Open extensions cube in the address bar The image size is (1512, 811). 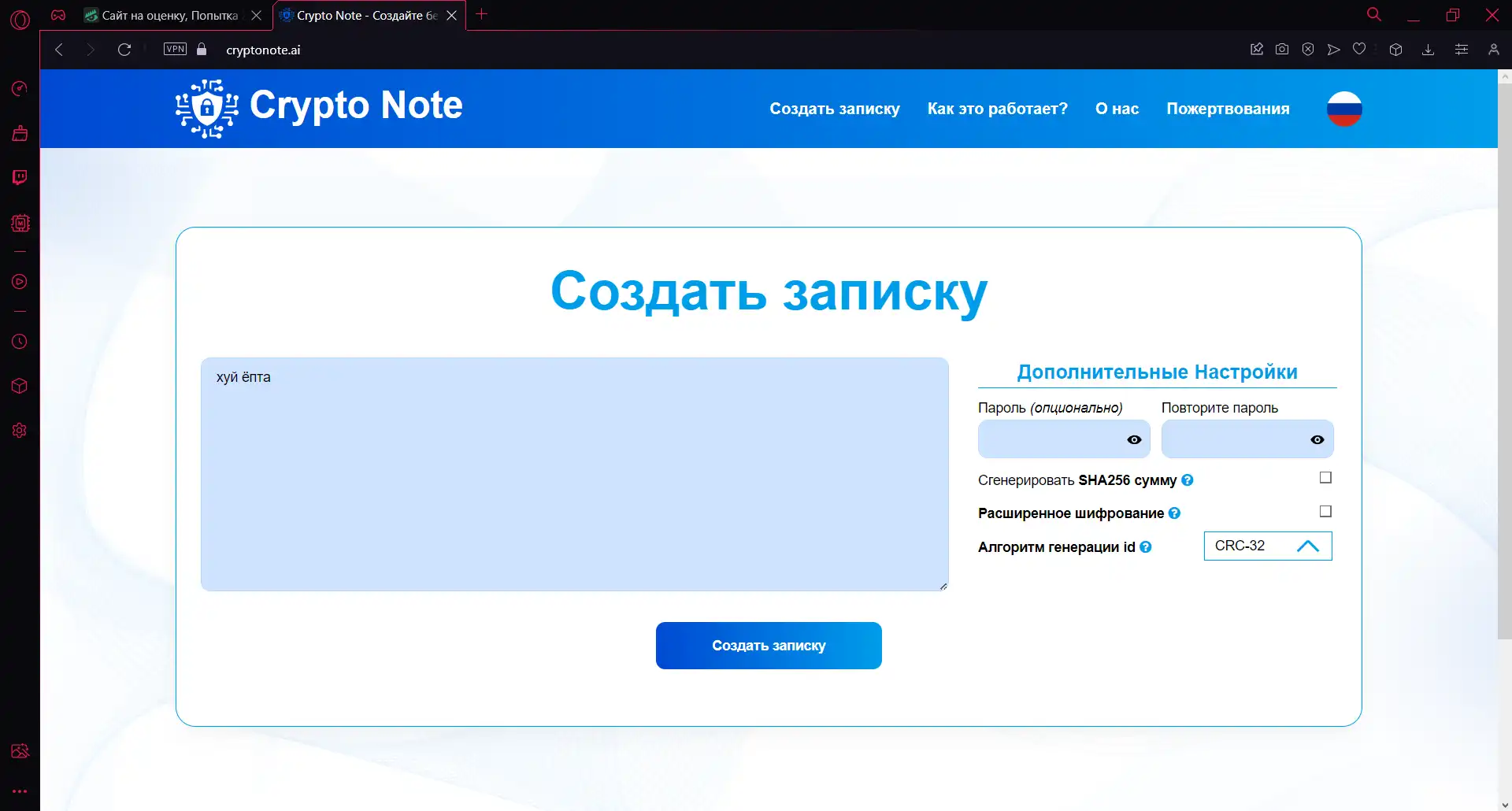1395,50
